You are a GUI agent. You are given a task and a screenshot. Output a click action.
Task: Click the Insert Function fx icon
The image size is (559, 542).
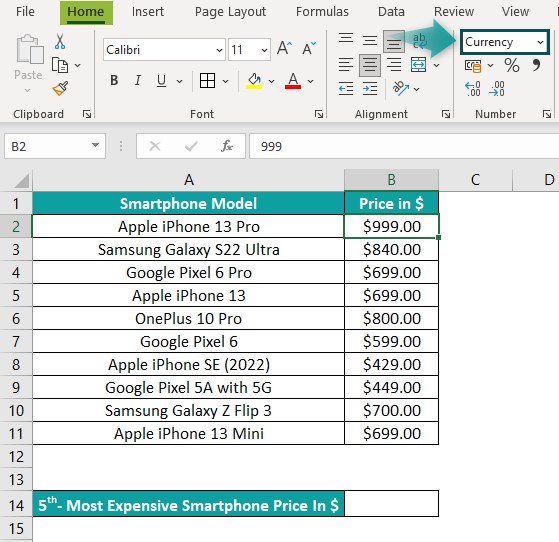pos(227,146)
